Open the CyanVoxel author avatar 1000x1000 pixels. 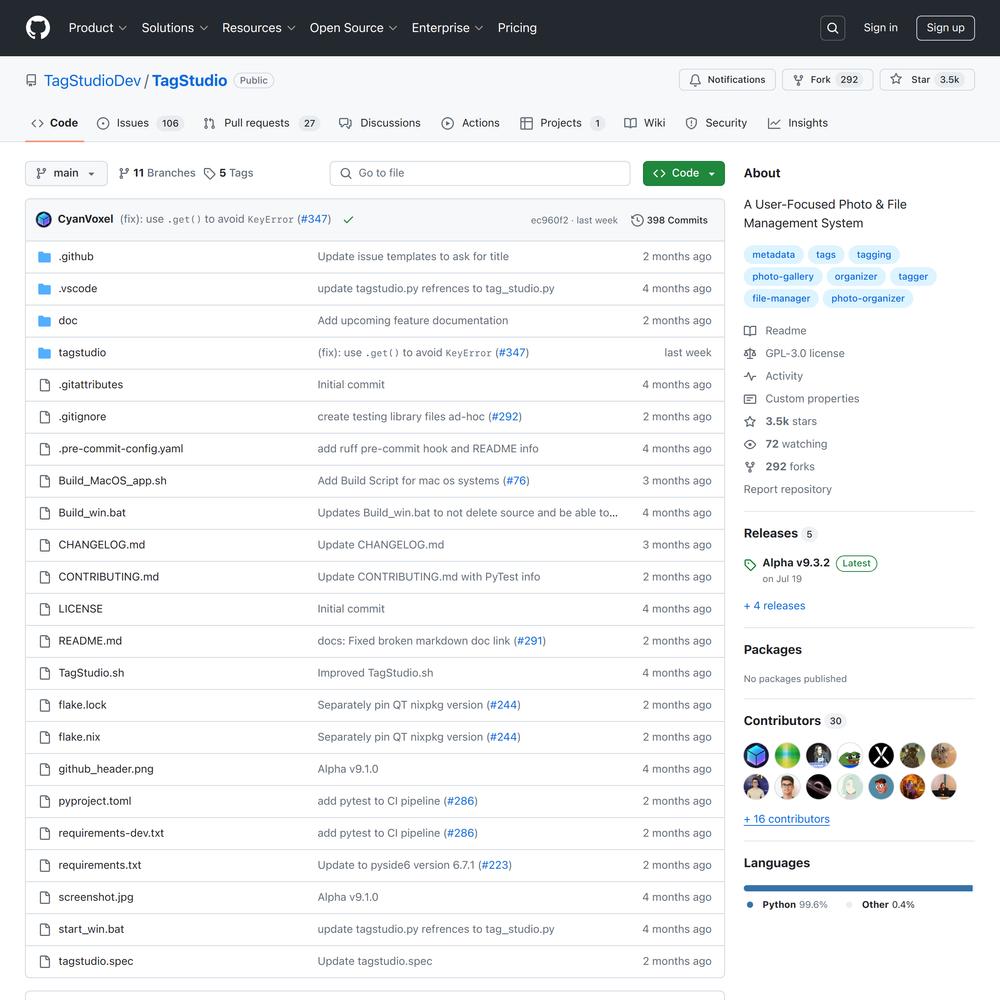[43, 219]
